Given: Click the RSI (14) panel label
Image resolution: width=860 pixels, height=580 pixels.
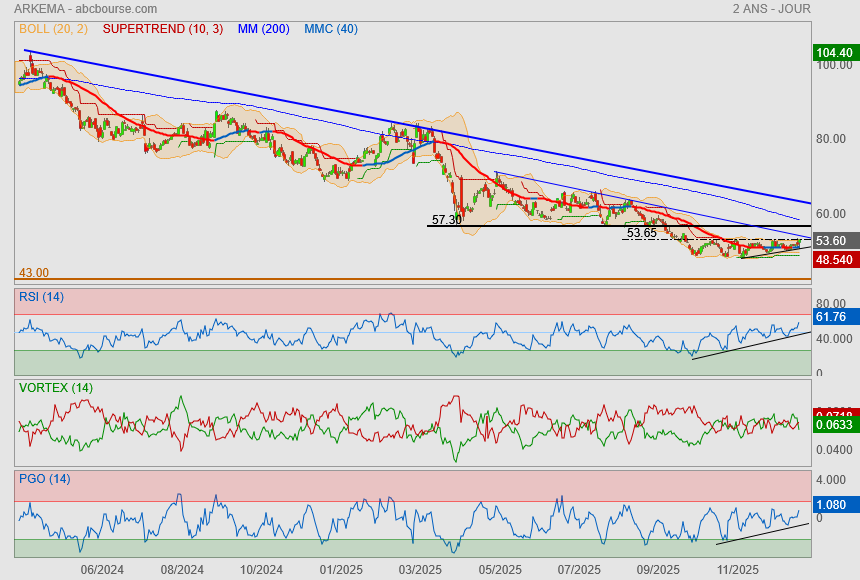Looking at the screenshot, I should 41,296.
